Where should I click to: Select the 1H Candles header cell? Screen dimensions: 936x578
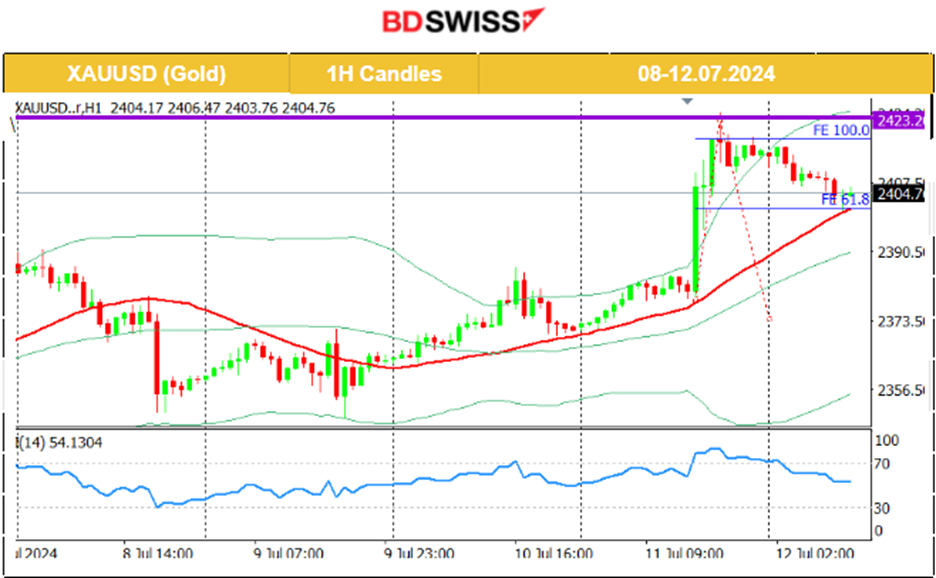tap(384, 73)
